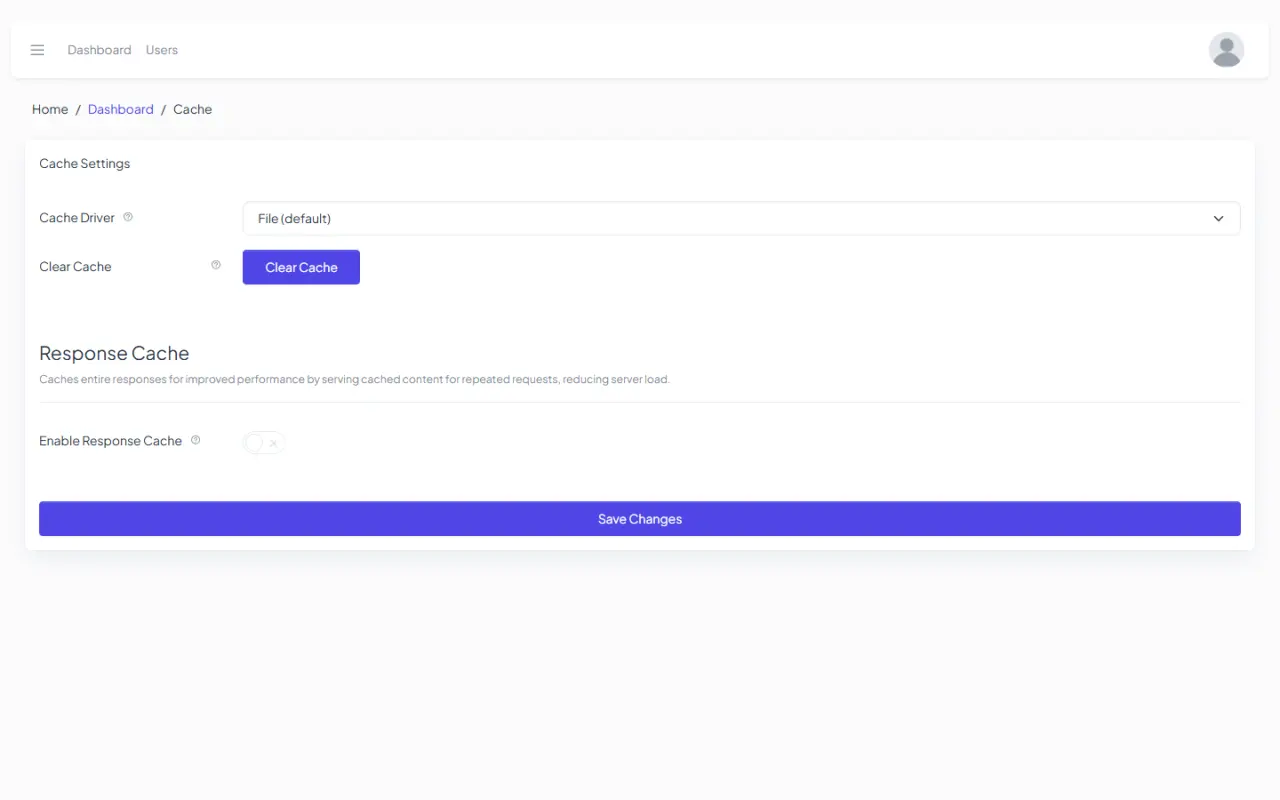Toggle the Enable Response Cache switch

pos(264,442)
